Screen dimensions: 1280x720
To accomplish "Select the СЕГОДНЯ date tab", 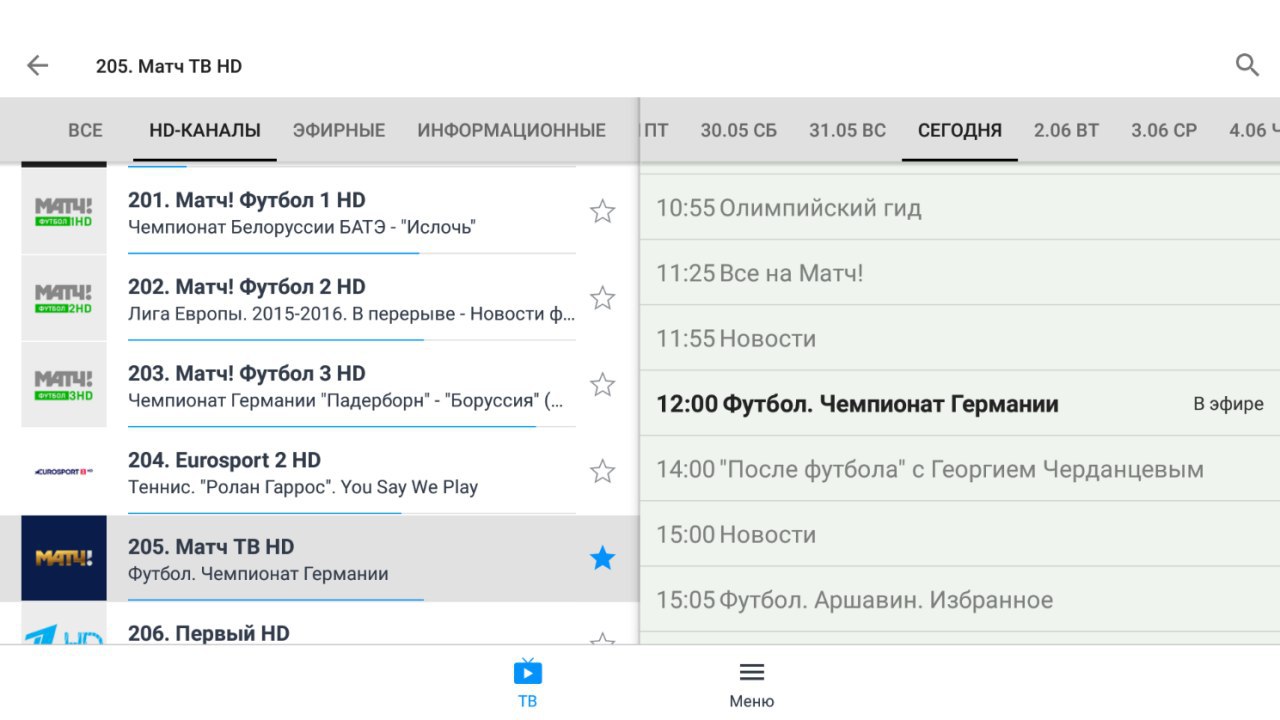I will [960, 130].
